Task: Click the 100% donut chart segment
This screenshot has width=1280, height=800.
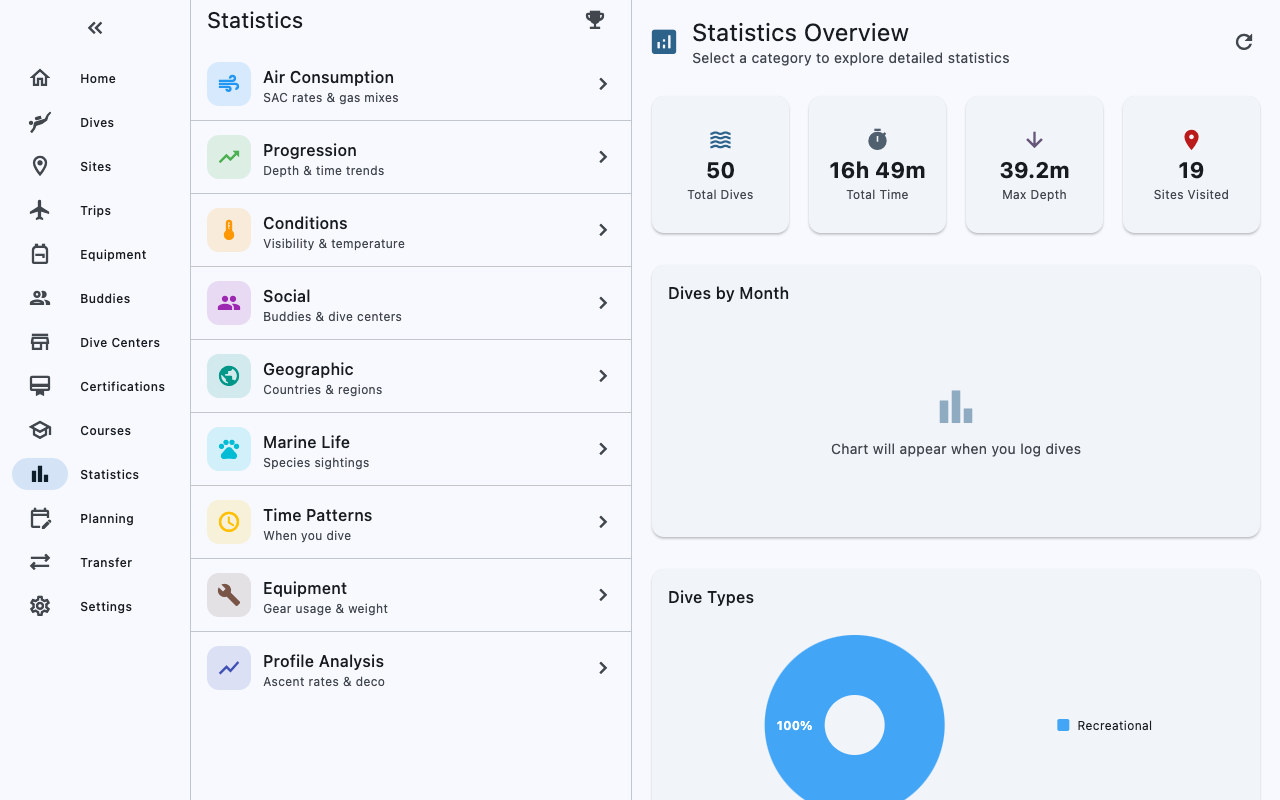Action: pyautogui.click(x=794, y=726)
